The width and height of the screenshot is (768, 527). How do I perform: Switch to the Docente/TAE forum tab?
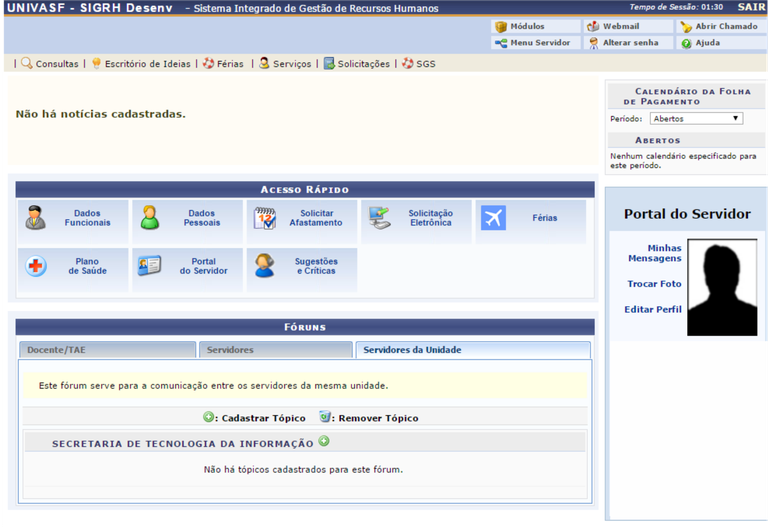pos(106,350)
